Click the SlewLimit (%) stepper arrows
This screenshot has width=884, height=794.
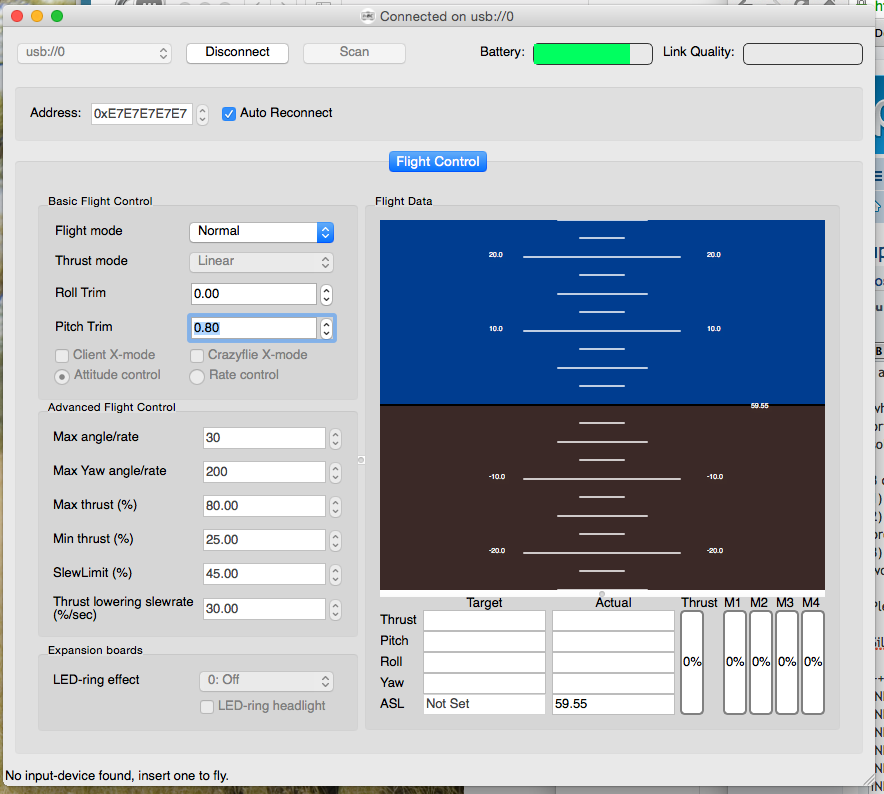click(x=335, y=574)
